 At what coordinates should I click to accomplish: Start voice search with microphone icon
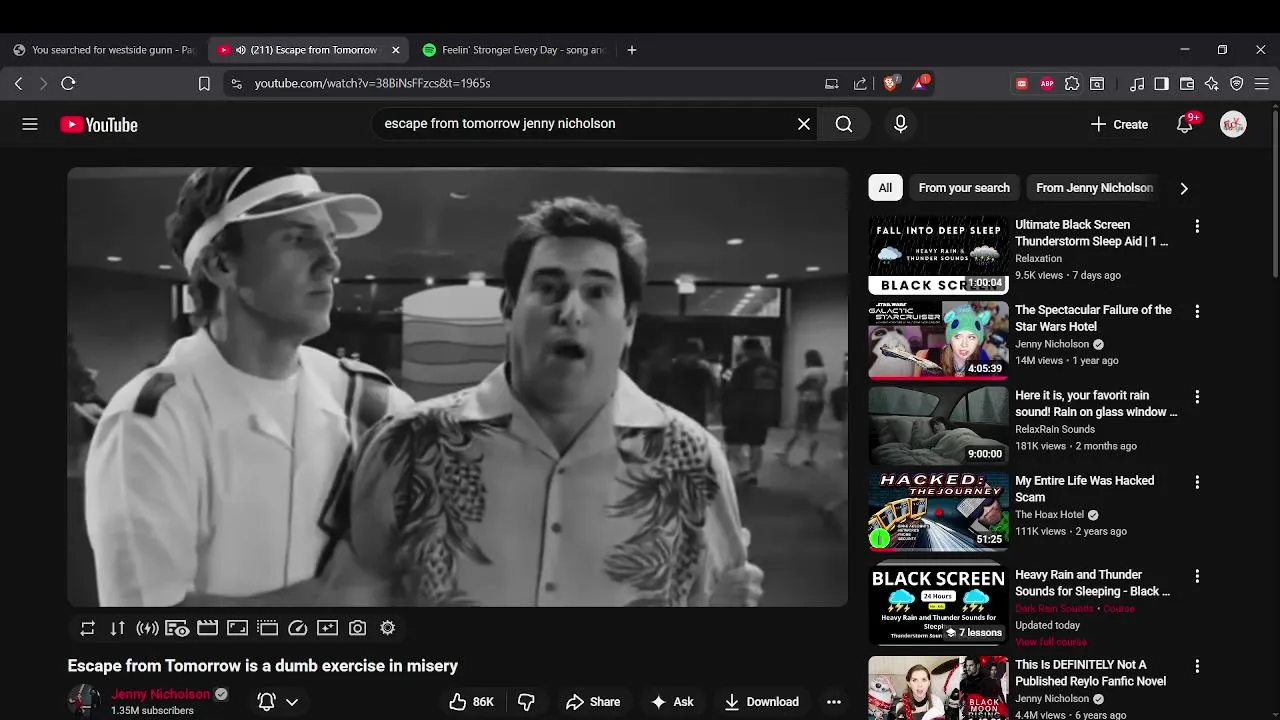click(x=900, y=124)
